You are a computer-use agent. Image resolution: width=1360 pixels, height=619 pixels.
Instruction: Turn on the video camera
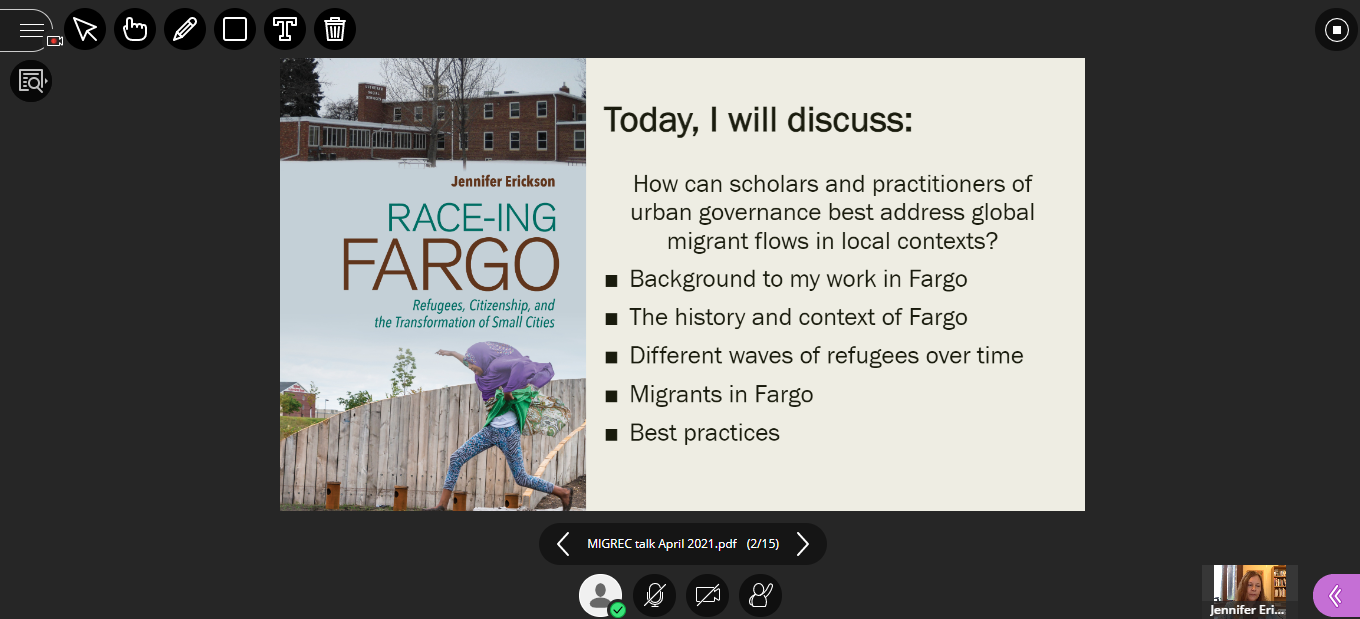[x=707, y=596]
